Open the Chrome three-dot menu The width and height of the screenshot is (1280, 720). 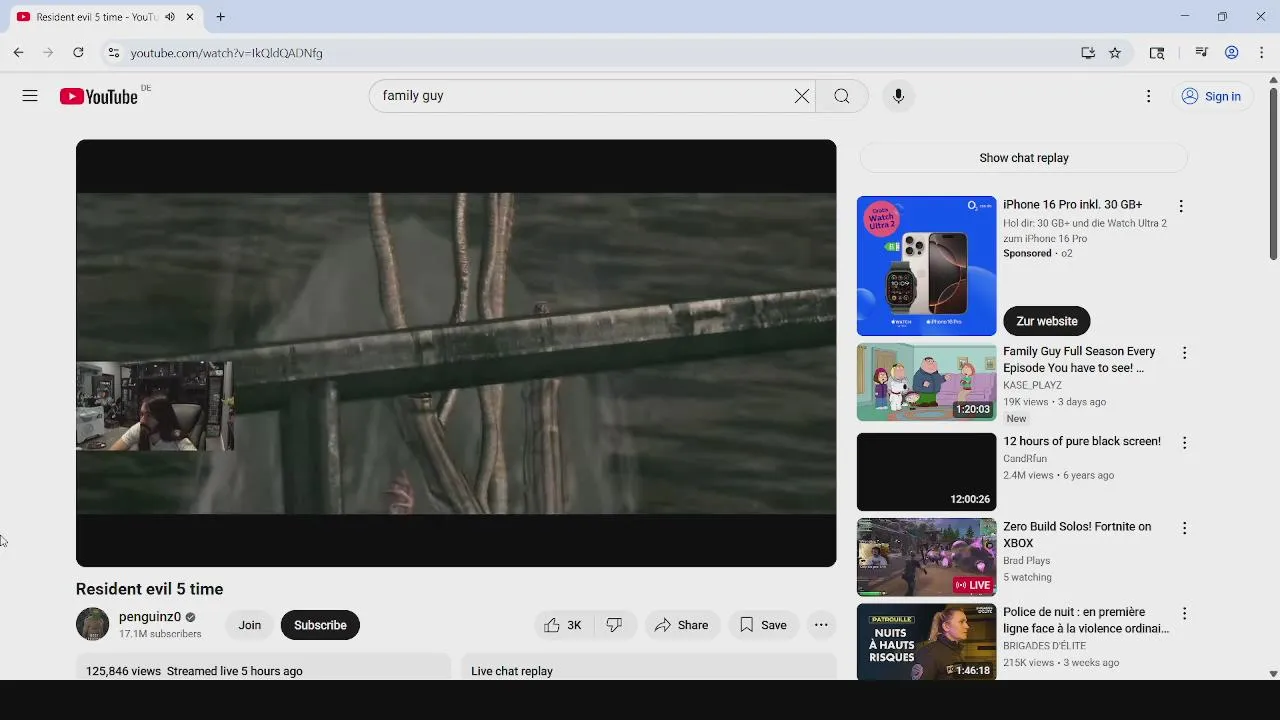[1262, 53]
